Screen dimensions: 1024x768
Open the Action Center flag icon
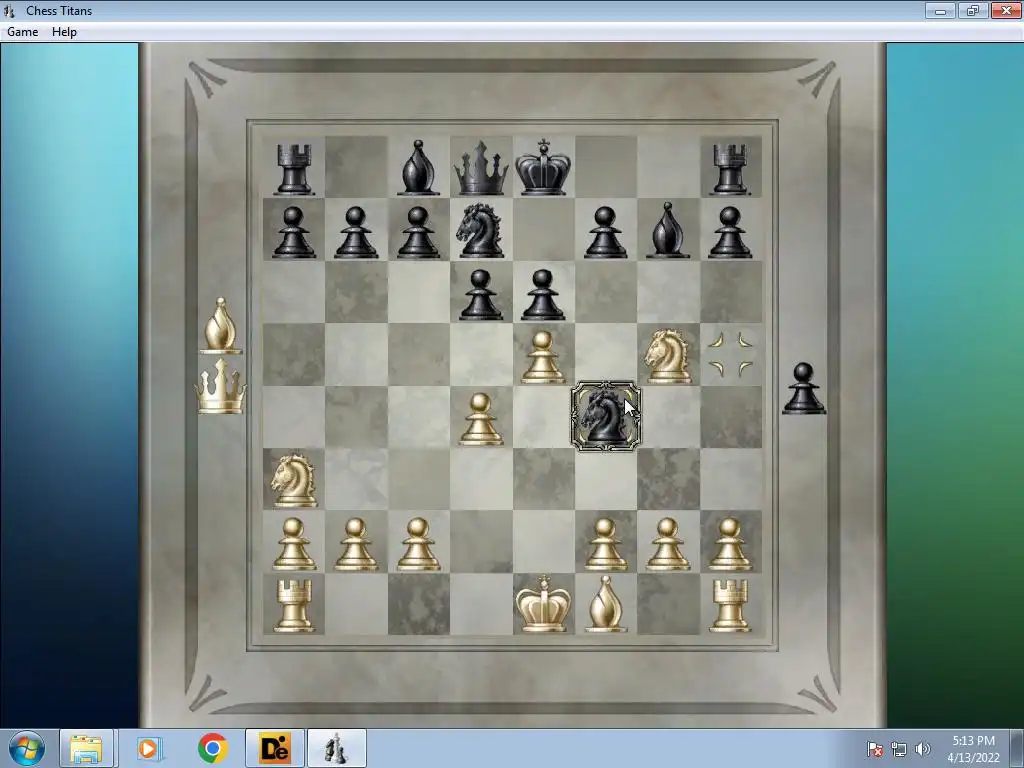pos(875,749)
